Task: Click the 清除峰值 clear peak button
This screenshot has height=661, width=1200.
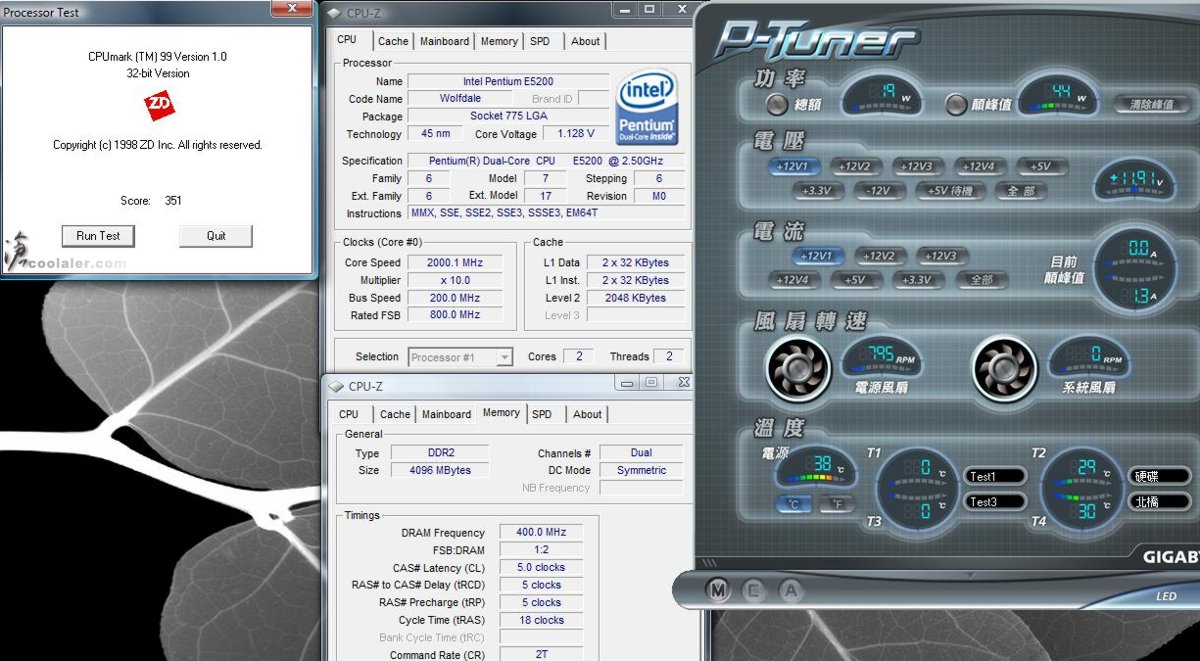Action: tap(1151, 104)
